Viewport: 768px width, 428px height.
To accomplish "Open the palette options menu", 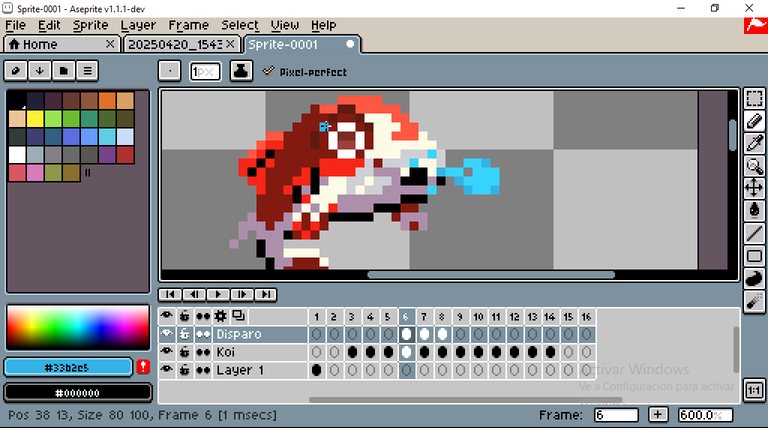I will (88, 71).
